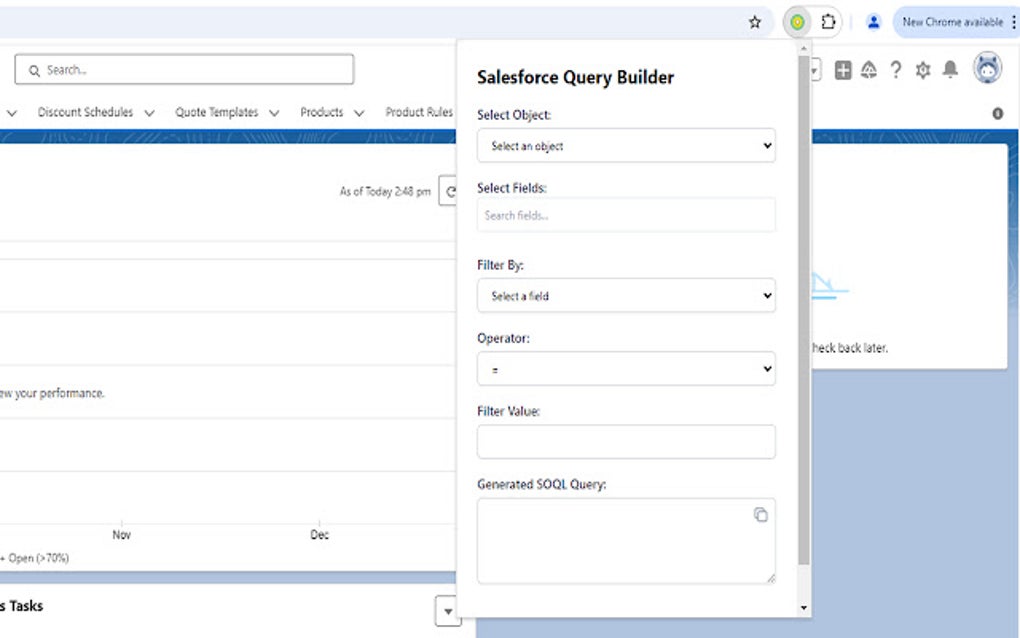Refresh the report with the refresh icon

tap(449, 190)
